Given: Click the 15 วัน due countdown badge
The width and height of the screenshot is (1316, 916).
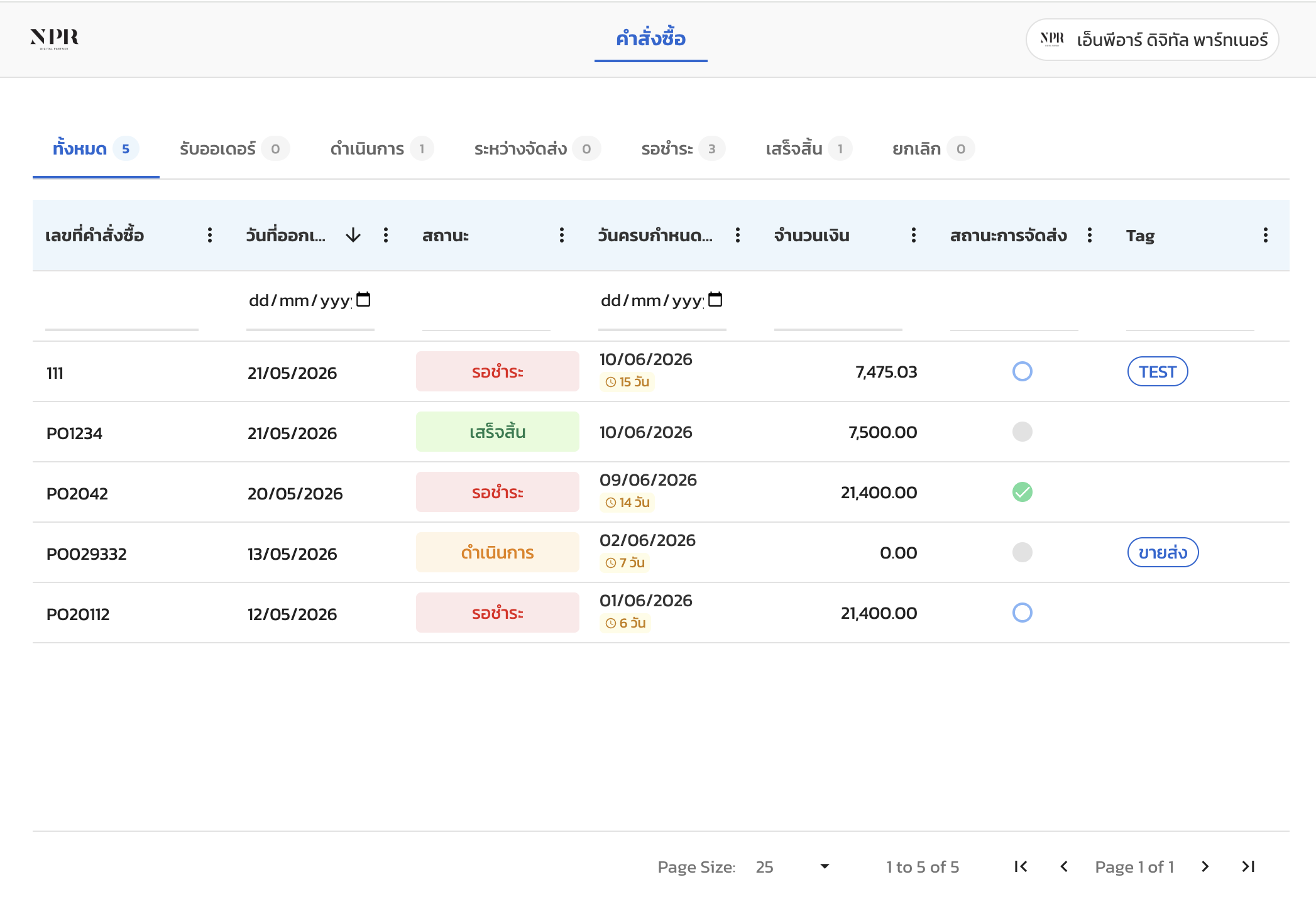Looking at the screenshot, I should tap(627, 382).
